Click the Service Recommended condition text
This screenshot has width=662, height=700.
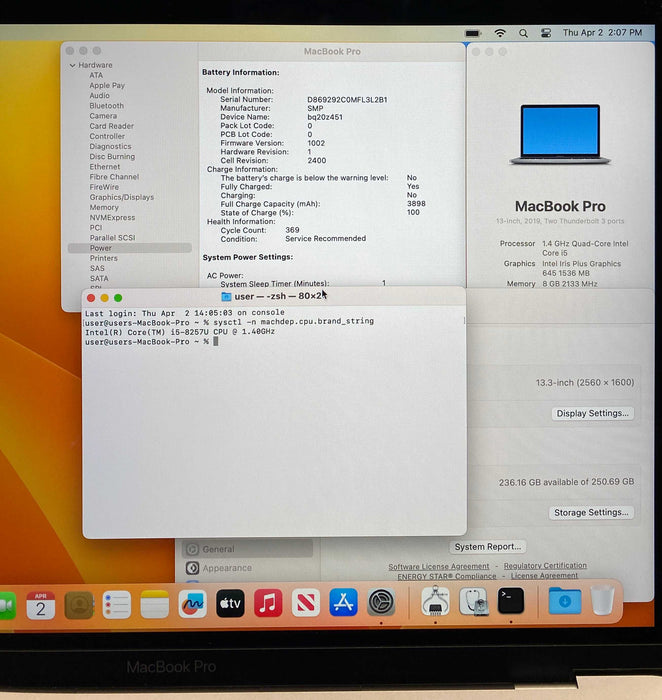coord(325,239)
